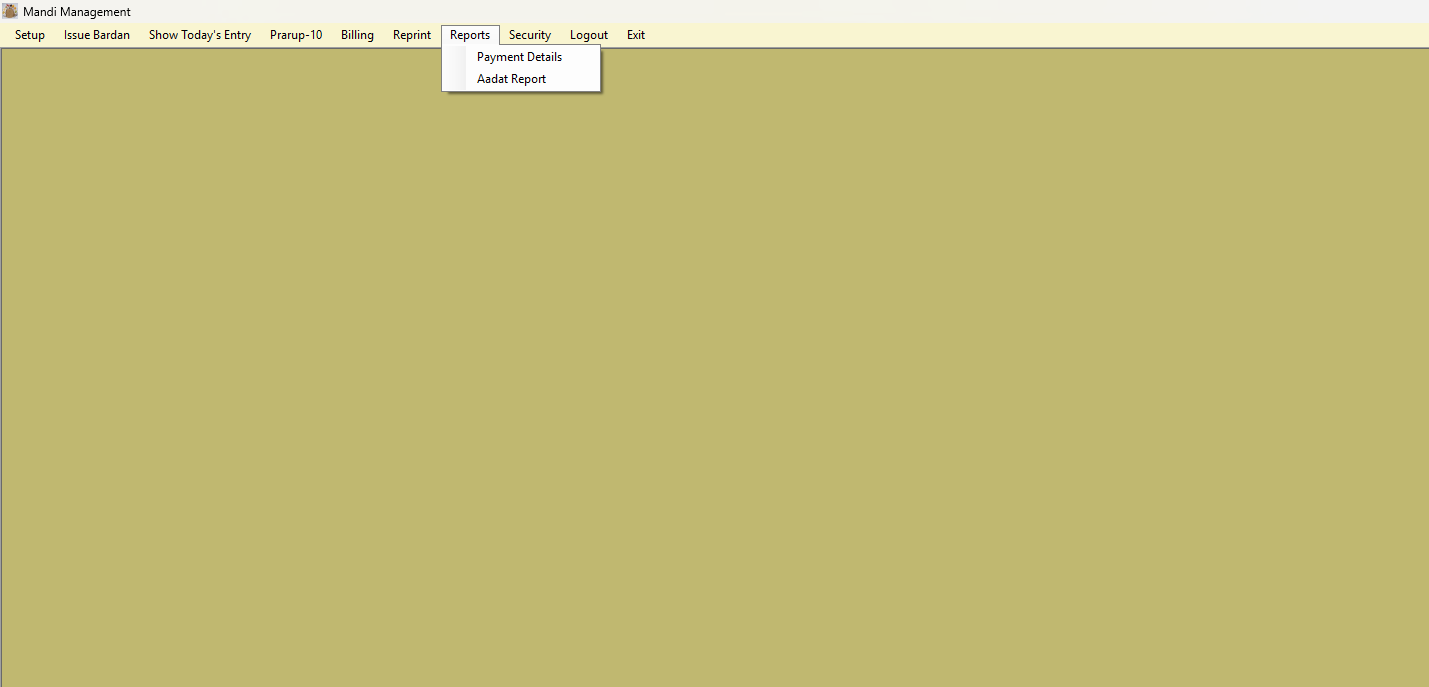This screenshot has width=1429, height=687.
Task: Open the Reprint menu
Action: 412,35
